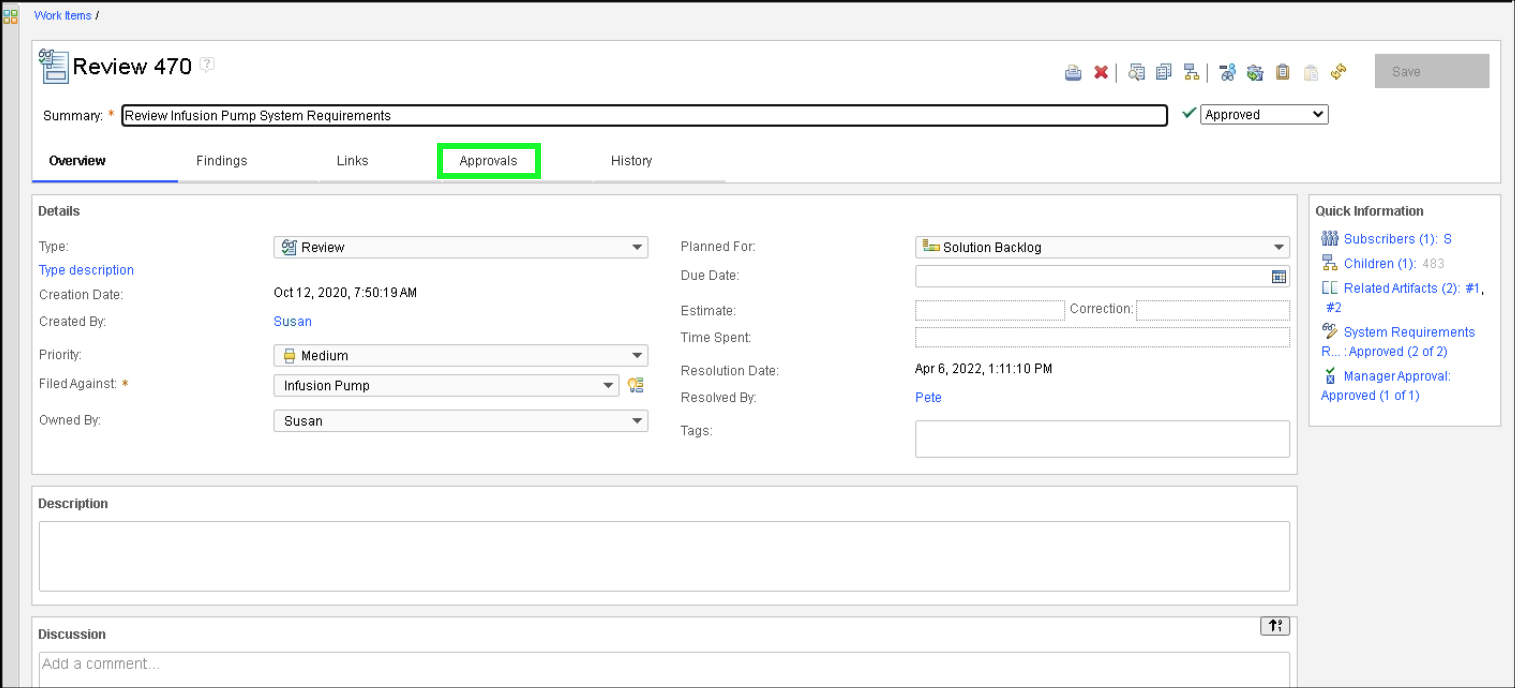Open the Approved status dropdown
1515x688 pixels.
[x=1264, y=115]
